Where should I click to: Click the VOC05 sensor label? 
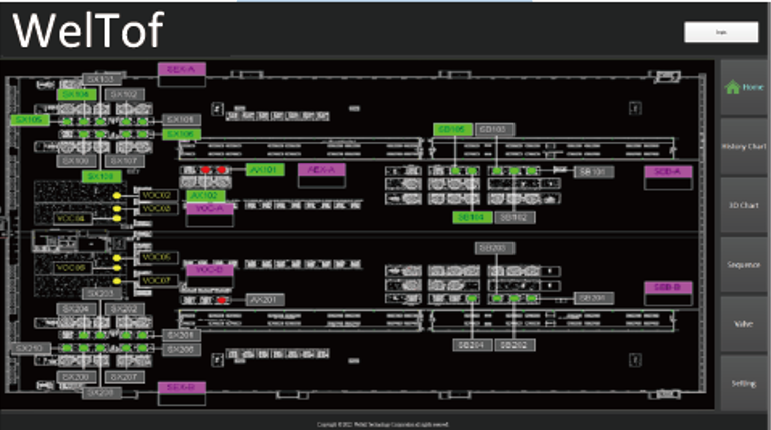(157, 257)
